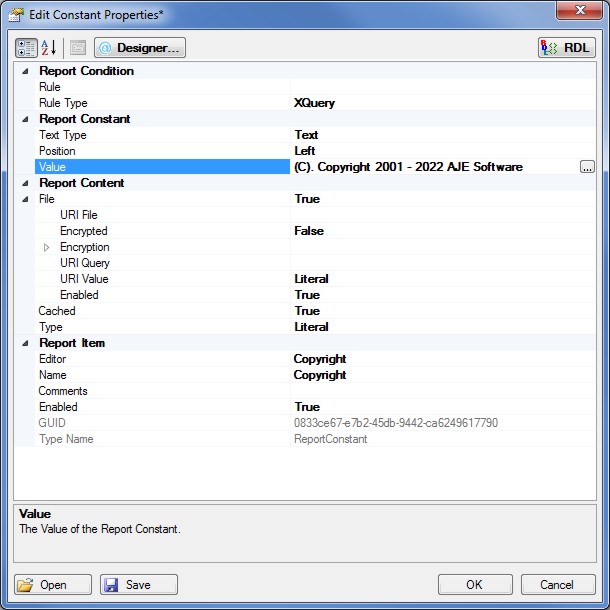Viewport: 610px width, 610px height.
Task: Click the RDL button
Action: click(x=566, y=48)
